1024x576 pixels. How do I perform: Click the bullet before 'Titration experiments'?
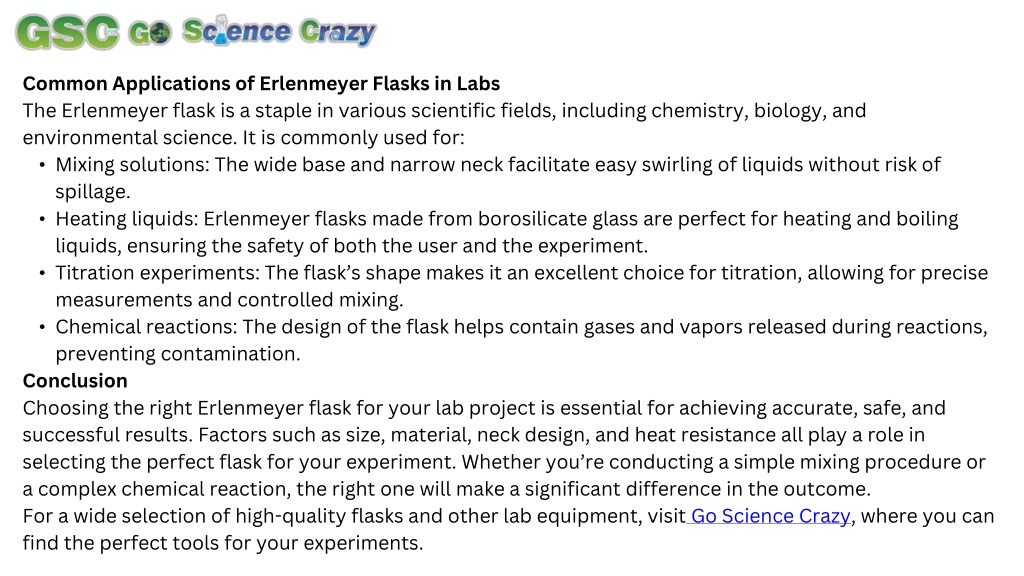(42, 273)
